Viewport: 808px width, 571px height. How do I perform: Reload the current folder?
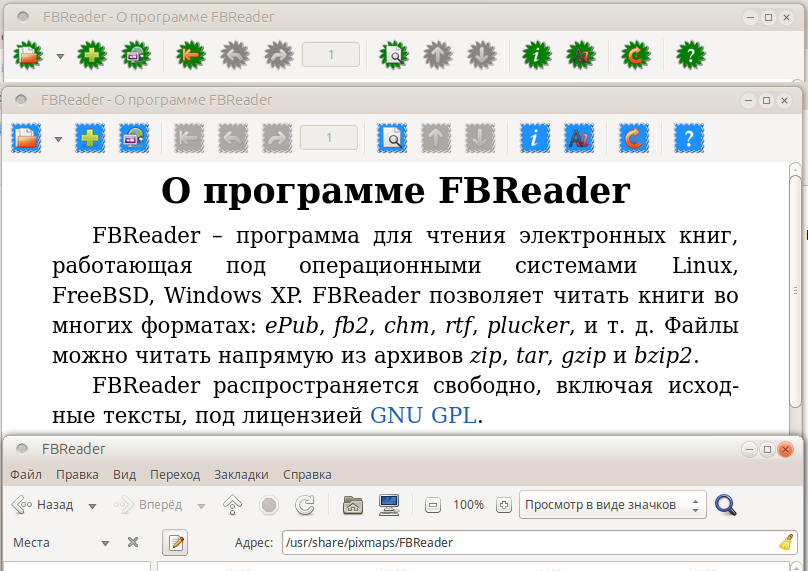[305, 505]
